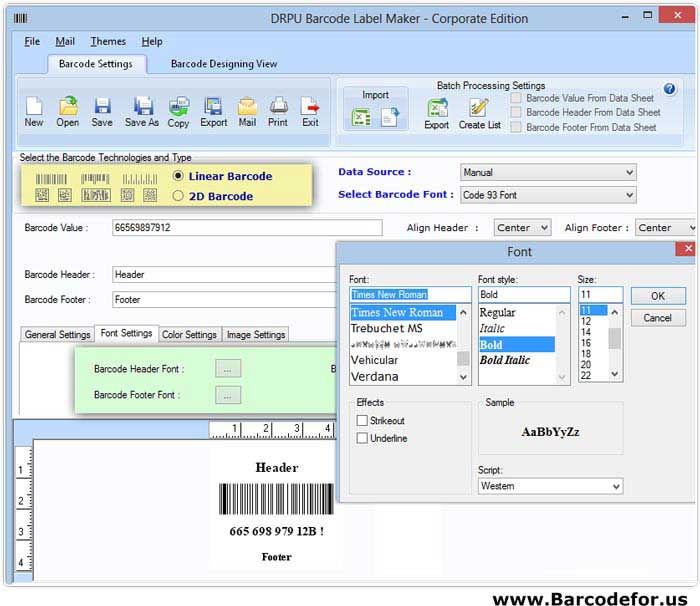Select the 2D Barcode radio button

click(178, 196)
